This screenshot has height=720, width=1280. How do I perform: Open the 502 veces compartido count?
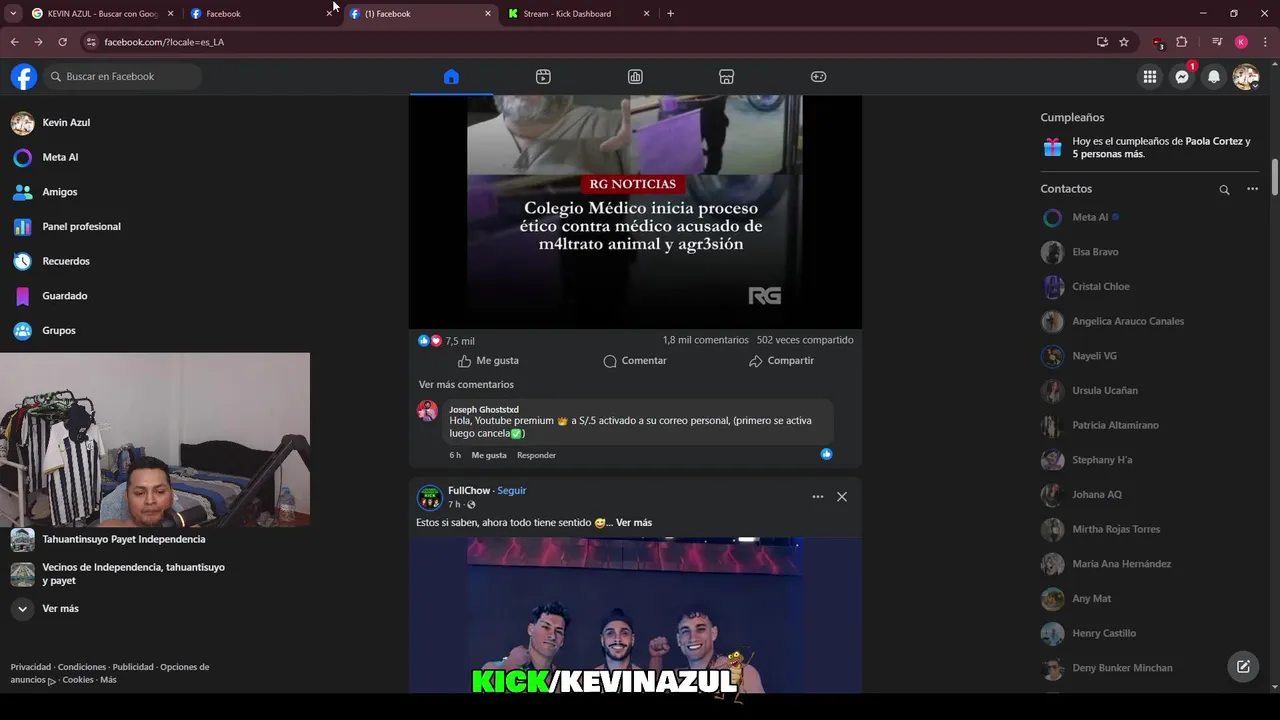coord(805,340)
